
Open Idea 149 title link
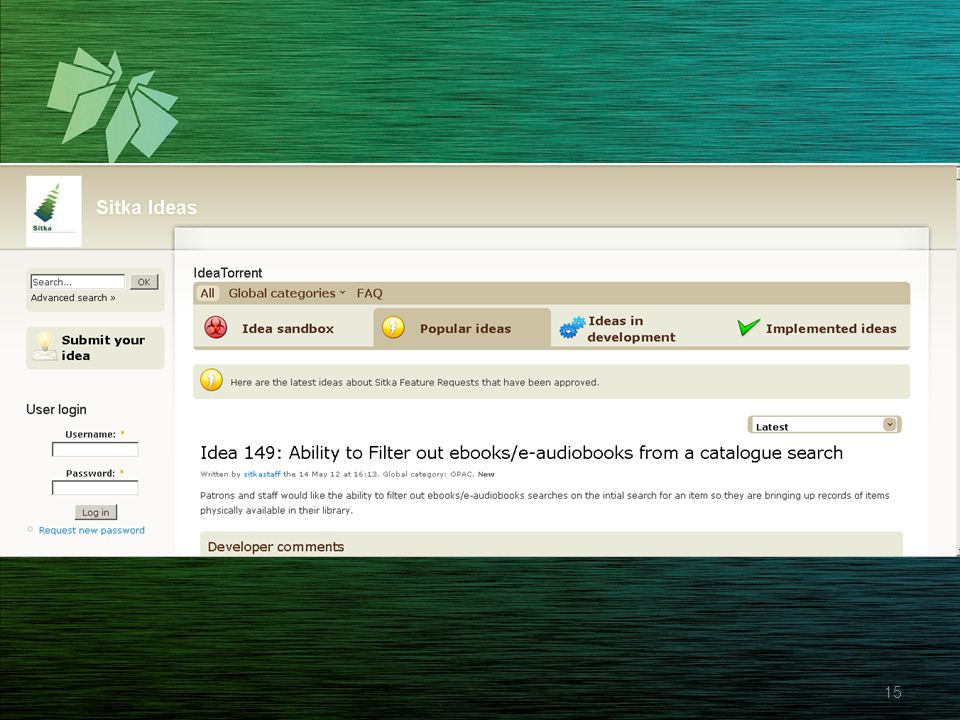coord(522,452)
